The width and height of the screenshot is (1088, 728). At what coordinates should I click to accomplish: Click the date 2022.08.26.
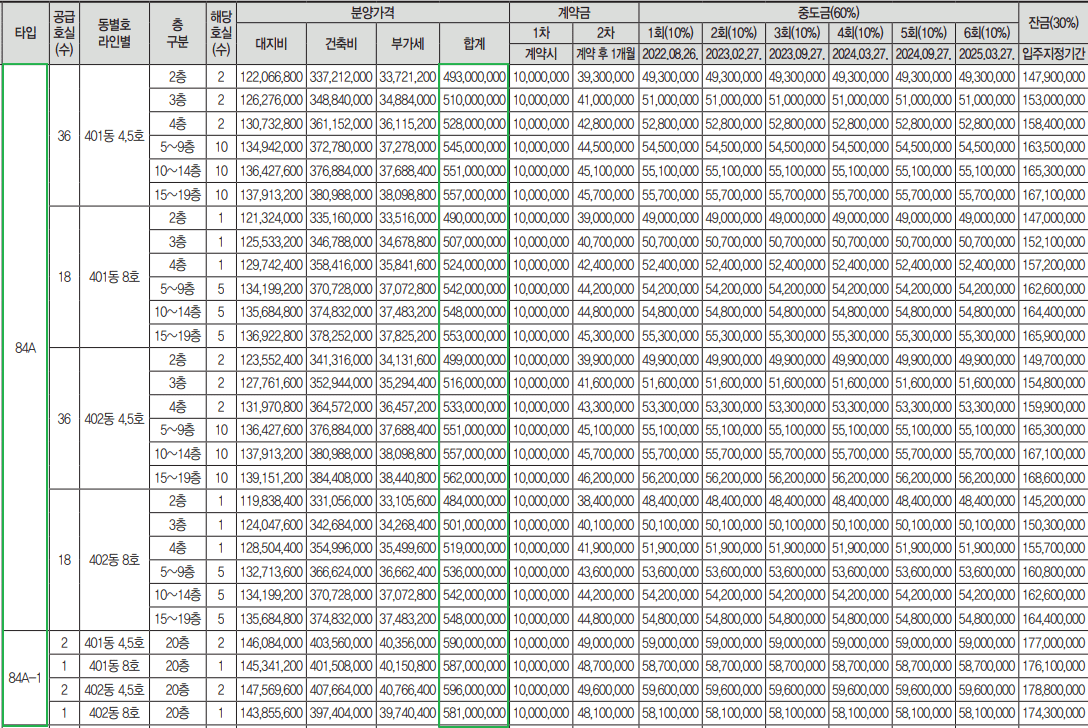pos(670,53)
